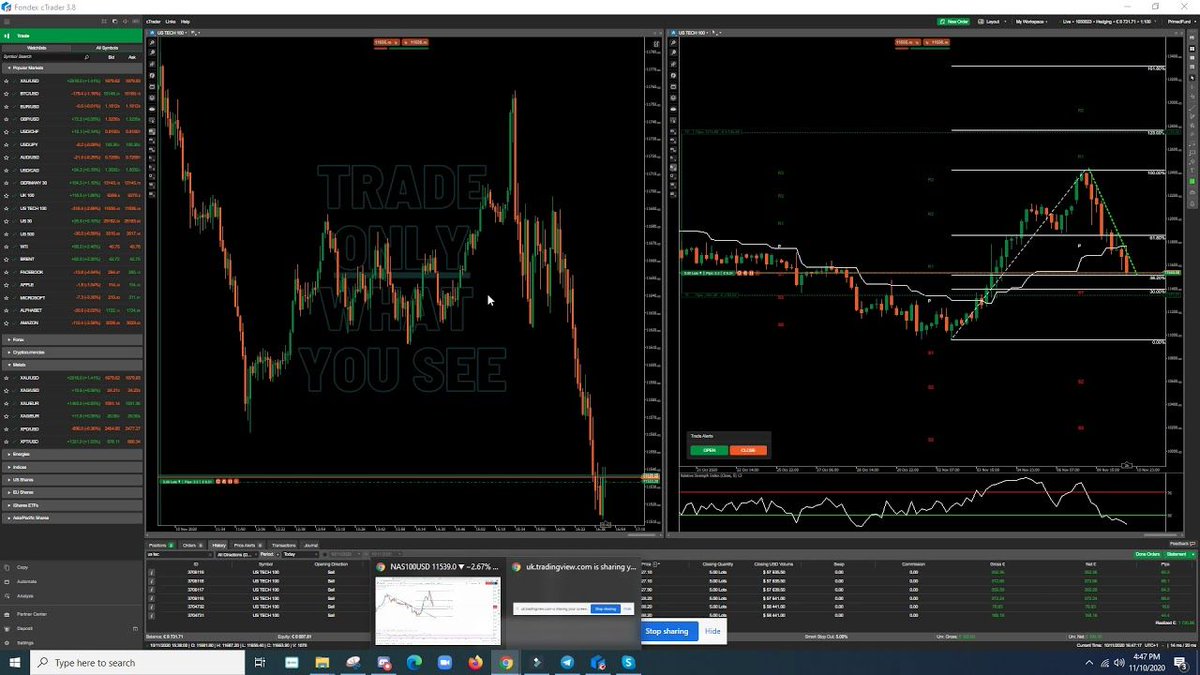This screenshot has width=1200, height=675.
Task: Open the hamburger menu above Trade
Action: pos(7,21)
